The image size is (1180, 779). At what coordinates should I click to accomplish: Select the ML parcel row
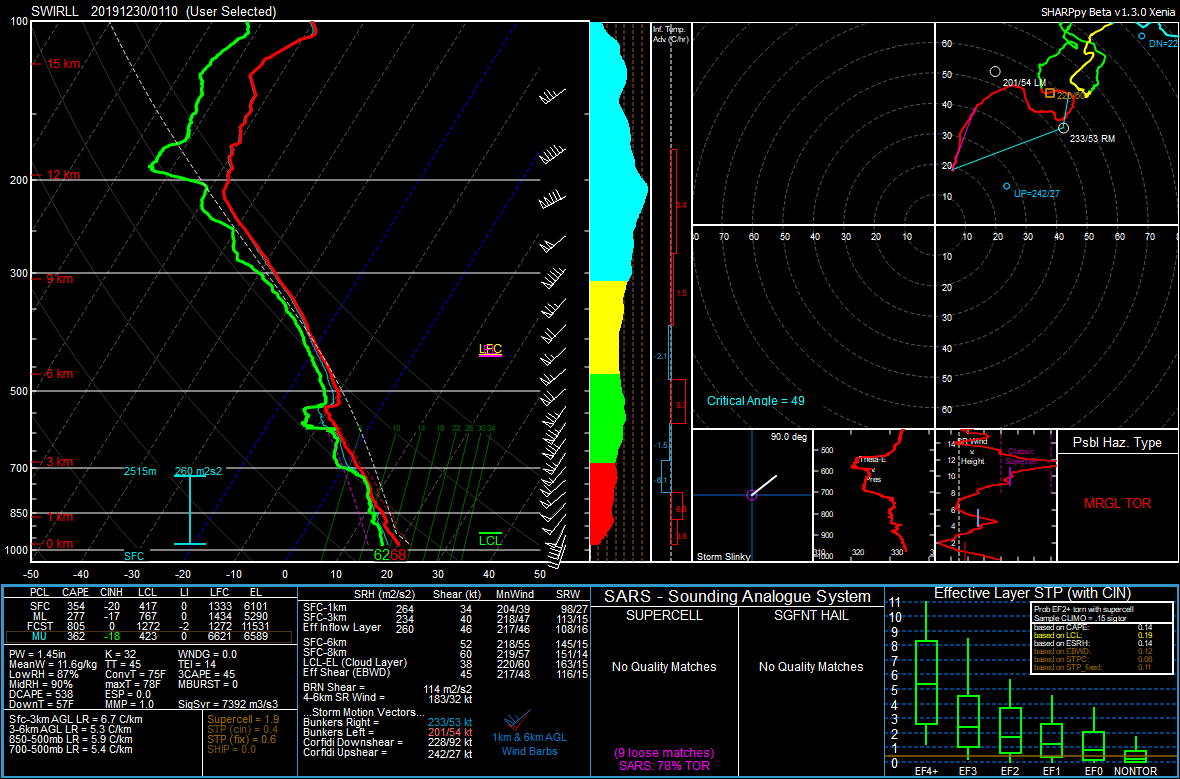[x=148, y=616]
